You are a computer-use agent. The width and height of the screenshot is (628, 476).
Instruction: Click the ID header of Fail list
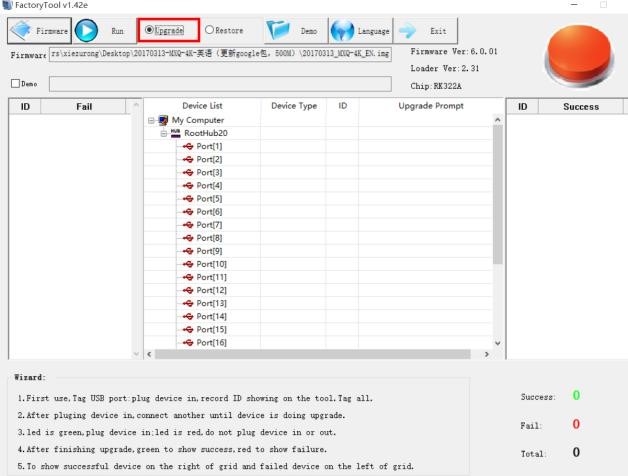click(x=25, y=107)
